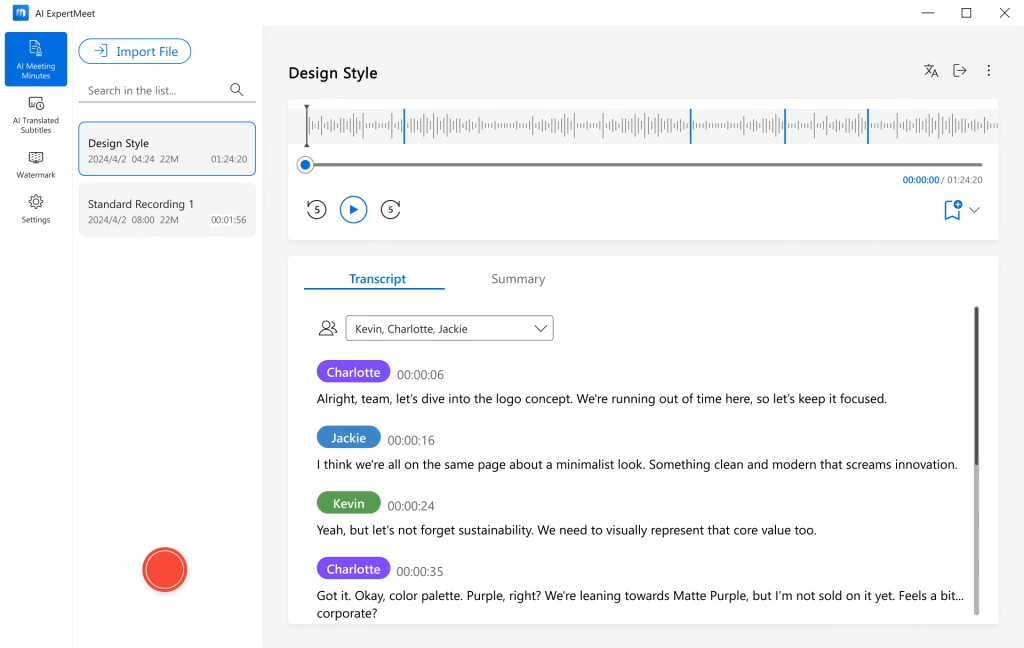Select Standard Recording 1 in the list
The height and width of the screenshot is (648, 1024).
coord(167,210)
